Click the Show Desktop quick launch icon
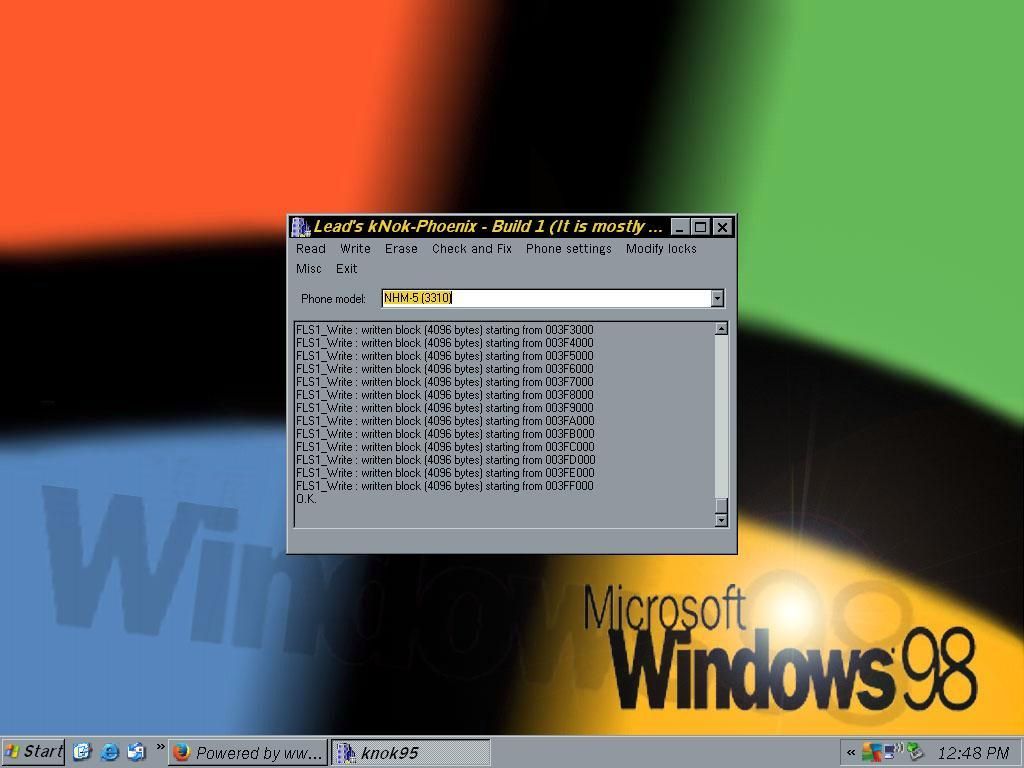Screen dimensions: 1024x768 pos(83,752)
